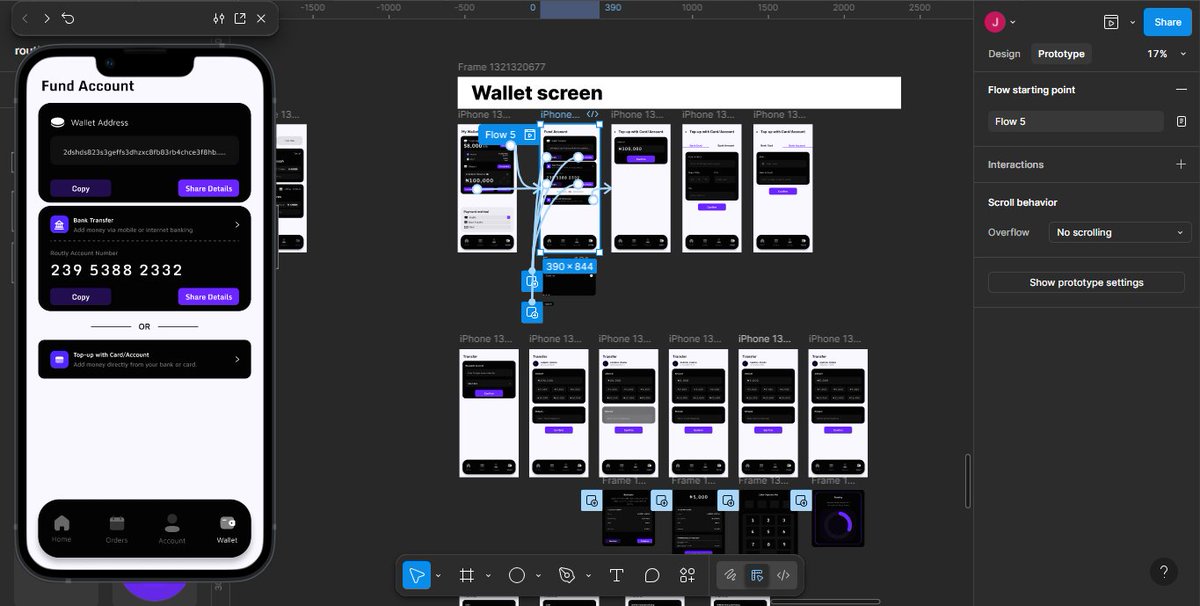Click the Fund Account heading in preview
Screen dimensions: 1200x606
pos(88,86)
